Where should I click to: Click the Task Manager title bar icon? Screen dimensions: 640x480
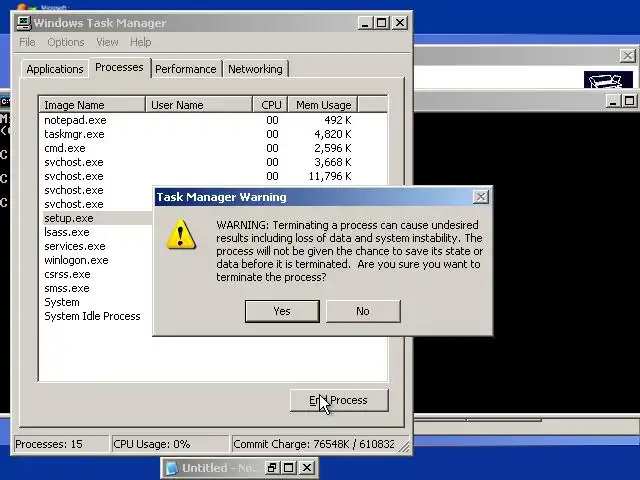[23, 23]
